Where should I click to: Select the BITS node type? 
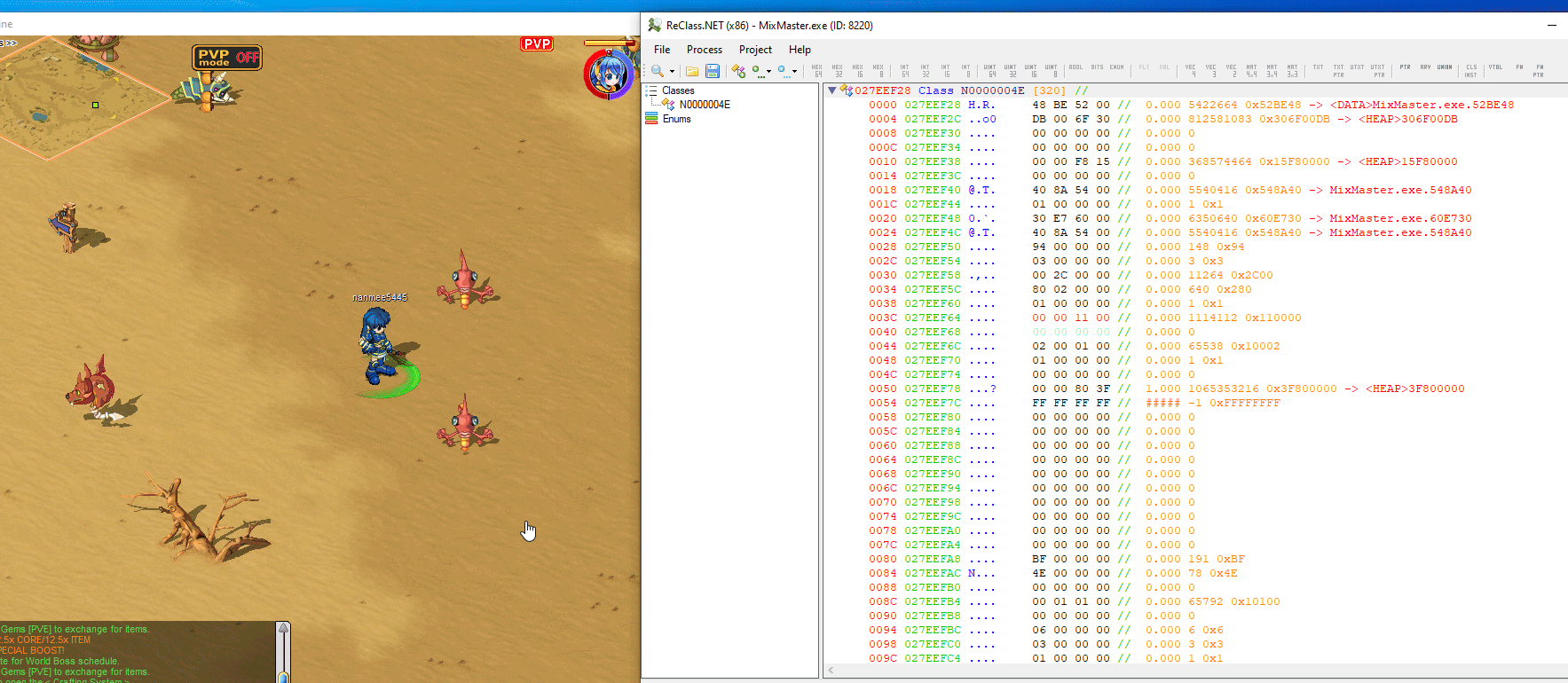[1098, 67]
